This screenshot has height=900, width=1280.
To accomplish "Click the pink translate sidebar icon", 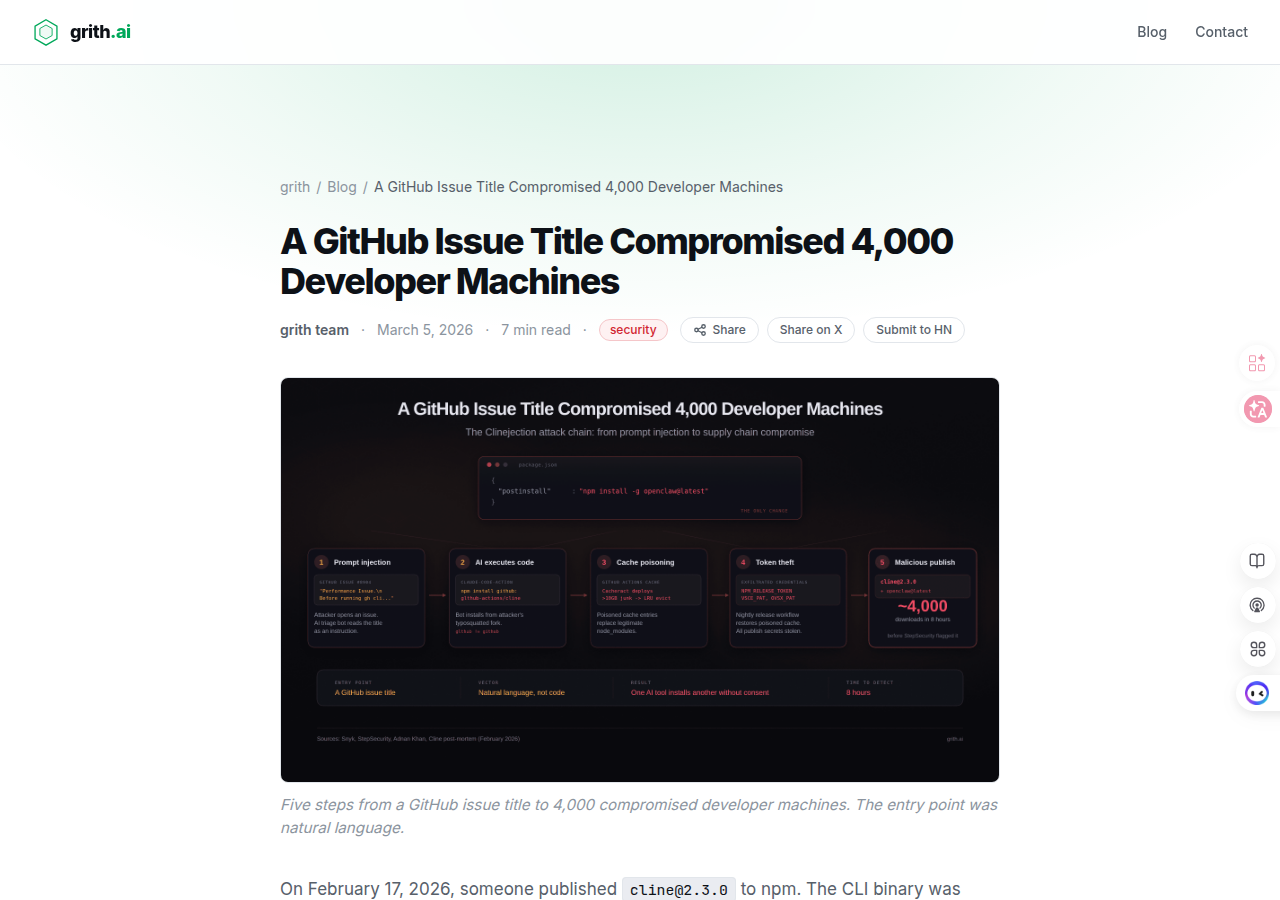I will [x=1257, y=408].
